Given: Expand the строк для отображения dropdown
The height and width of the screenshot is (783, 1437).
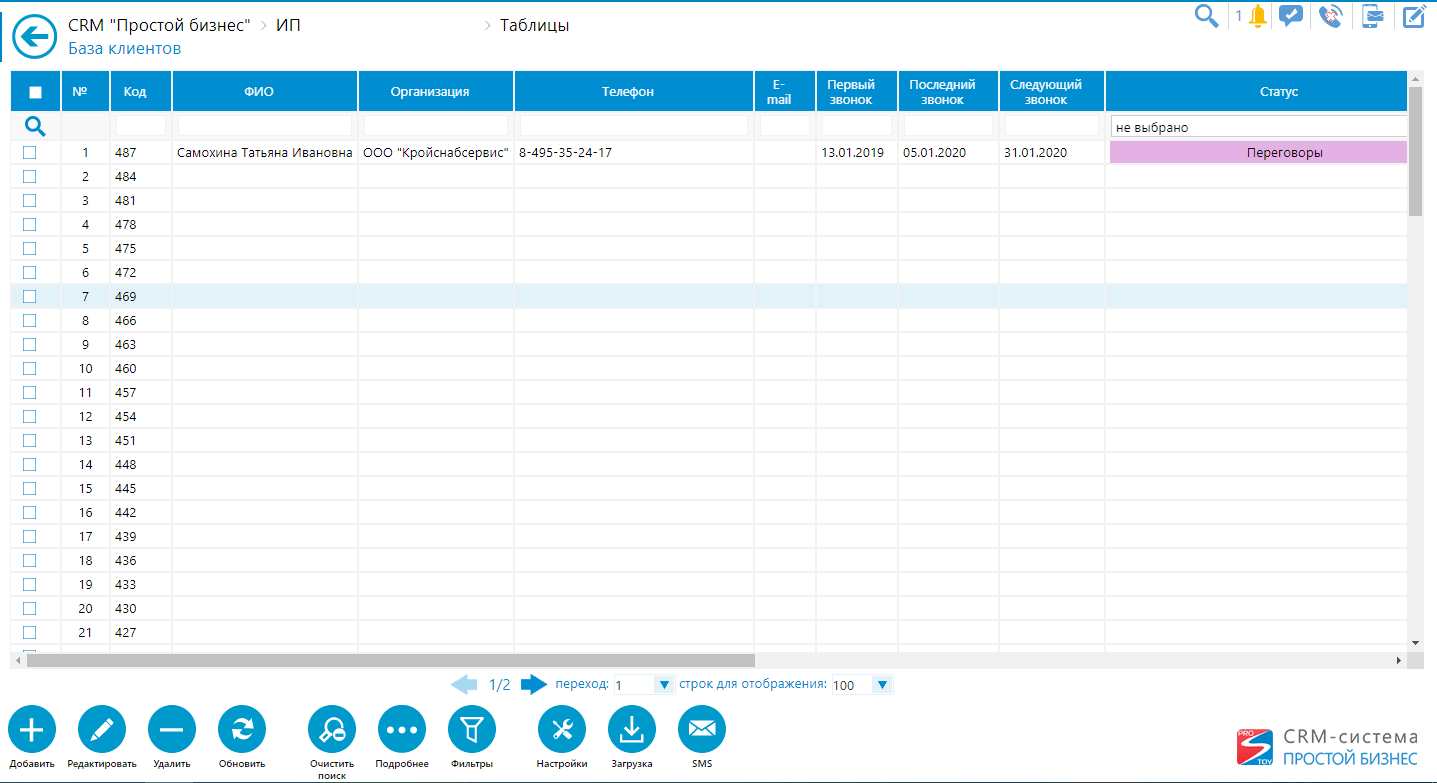Looking at the screenshot, I should coord(881,685).
